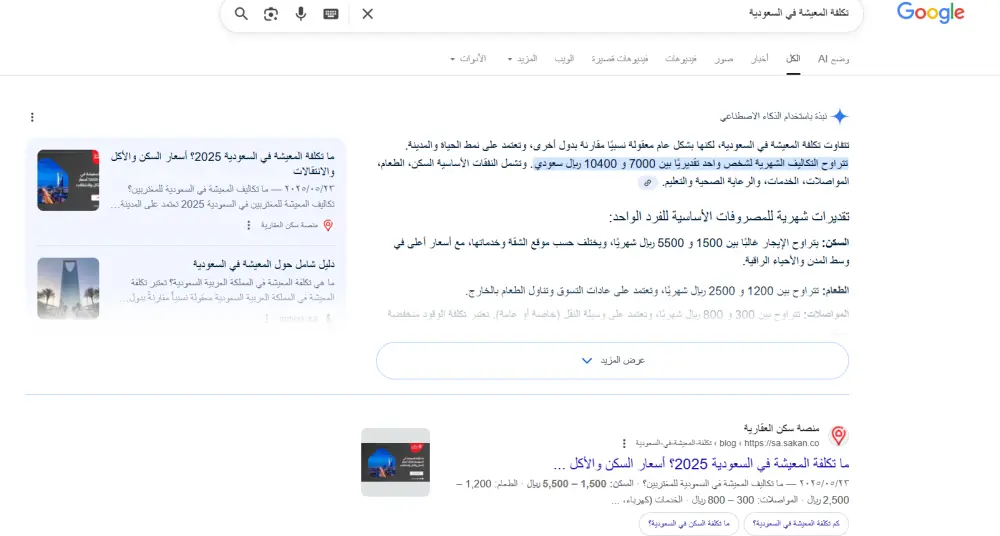Click the AI overview sparkle icon
This screenshot has height=536, width=1000.
840,116
